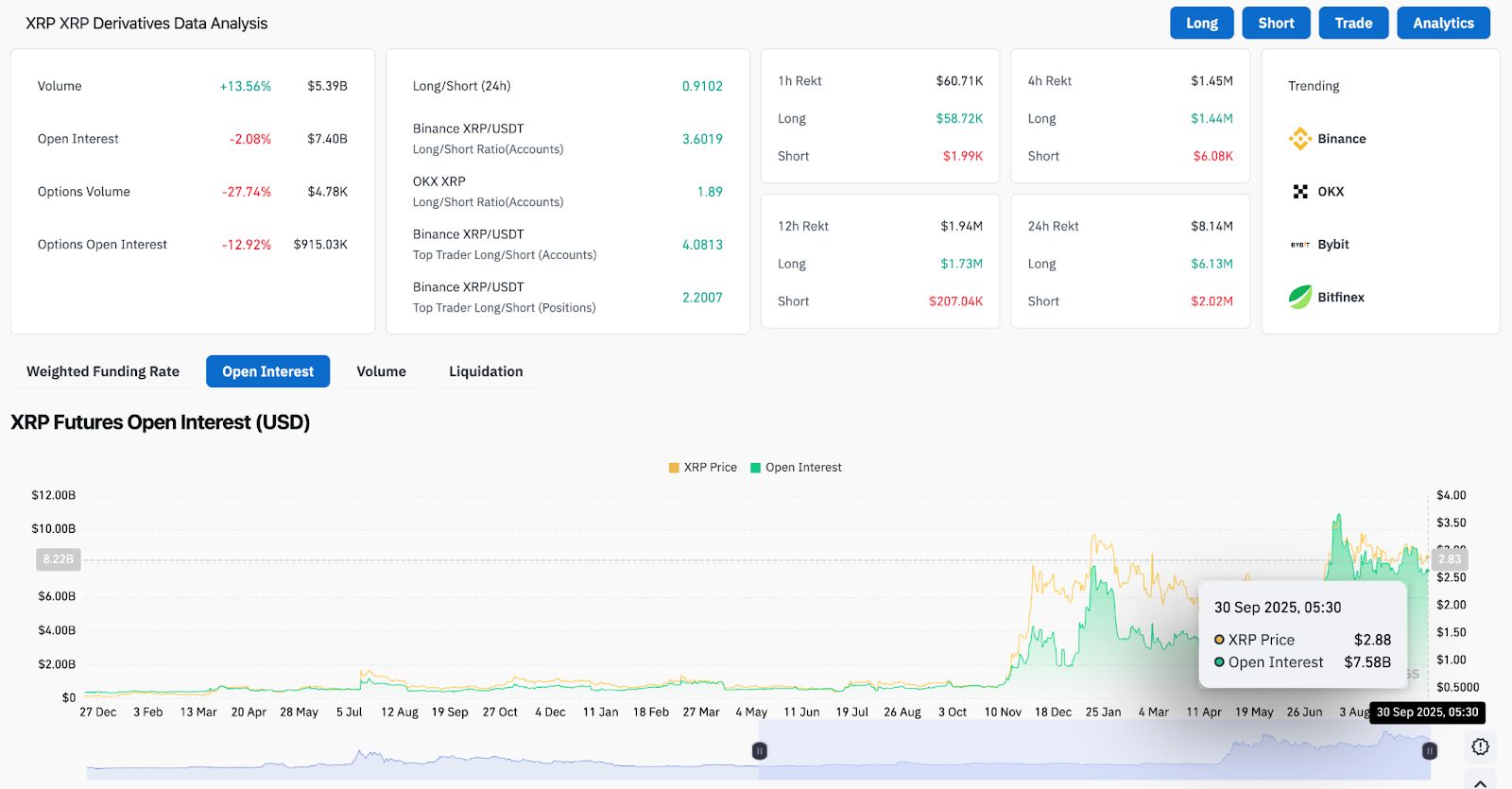Click the Bitfinex exchange name link

coord(1341,298)
